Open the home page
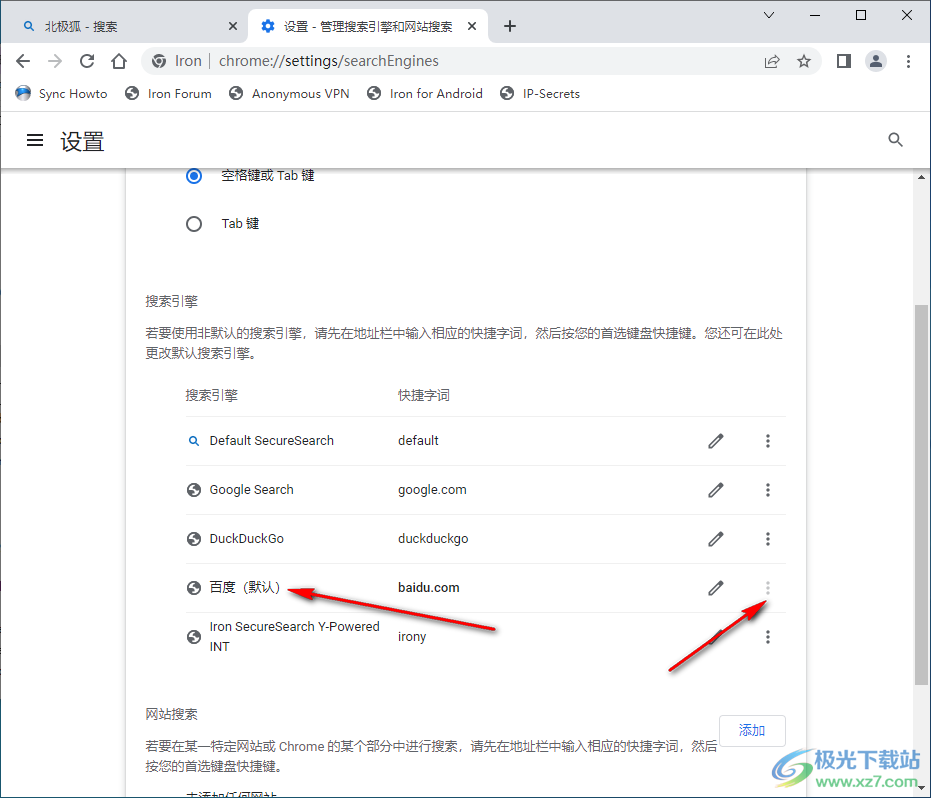 coord(119,61)
